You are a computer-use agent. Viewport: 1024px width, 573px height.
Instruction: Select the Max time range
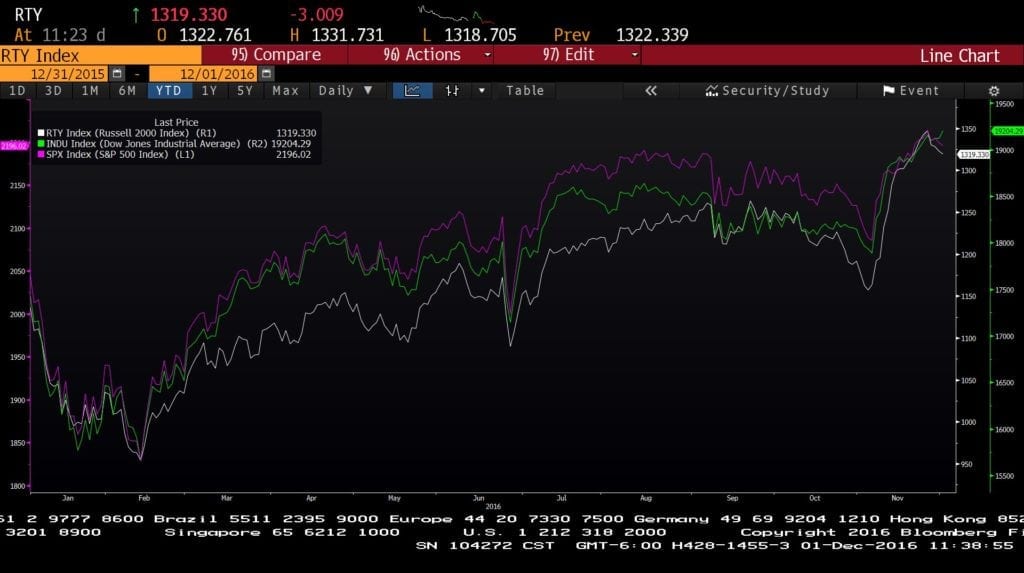coord(285,91)
